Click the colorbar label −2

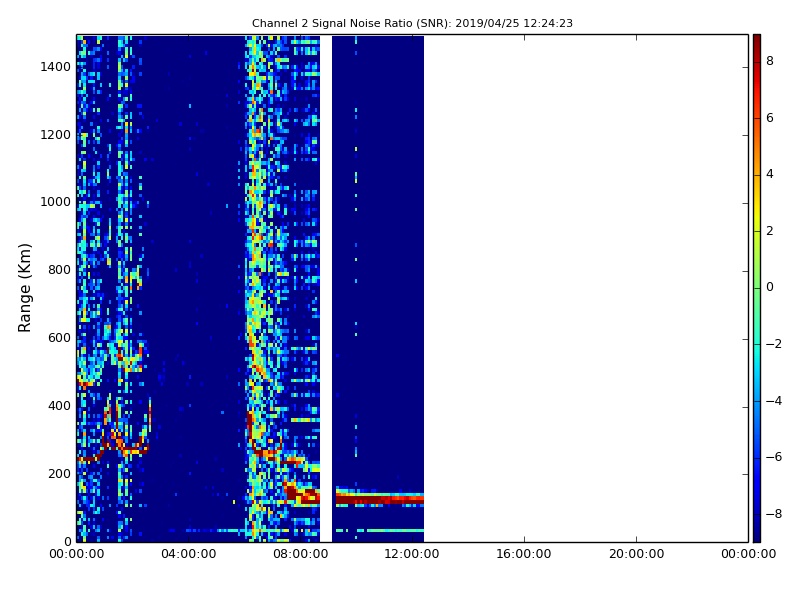[x=773, y=344]
